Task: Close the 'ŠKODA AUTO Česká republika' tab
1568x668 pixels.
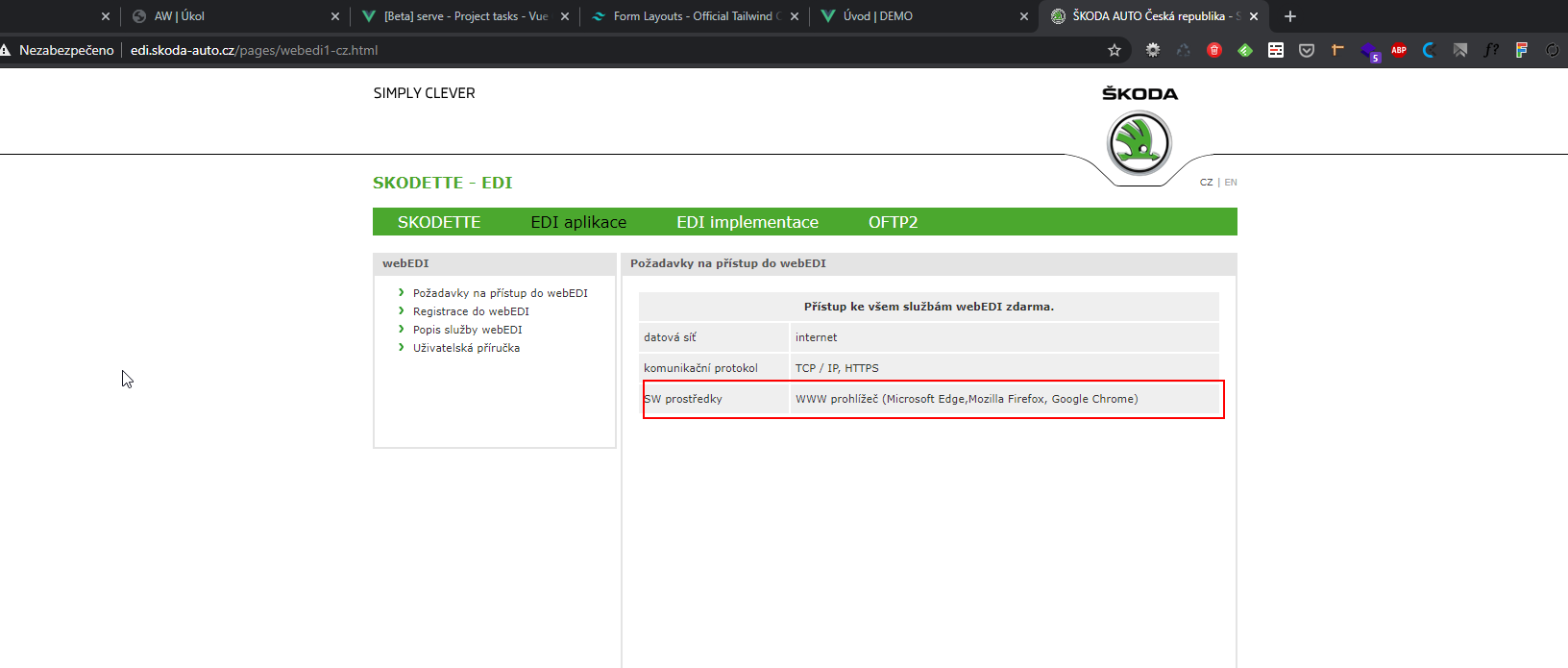Action: point(1254,16)
